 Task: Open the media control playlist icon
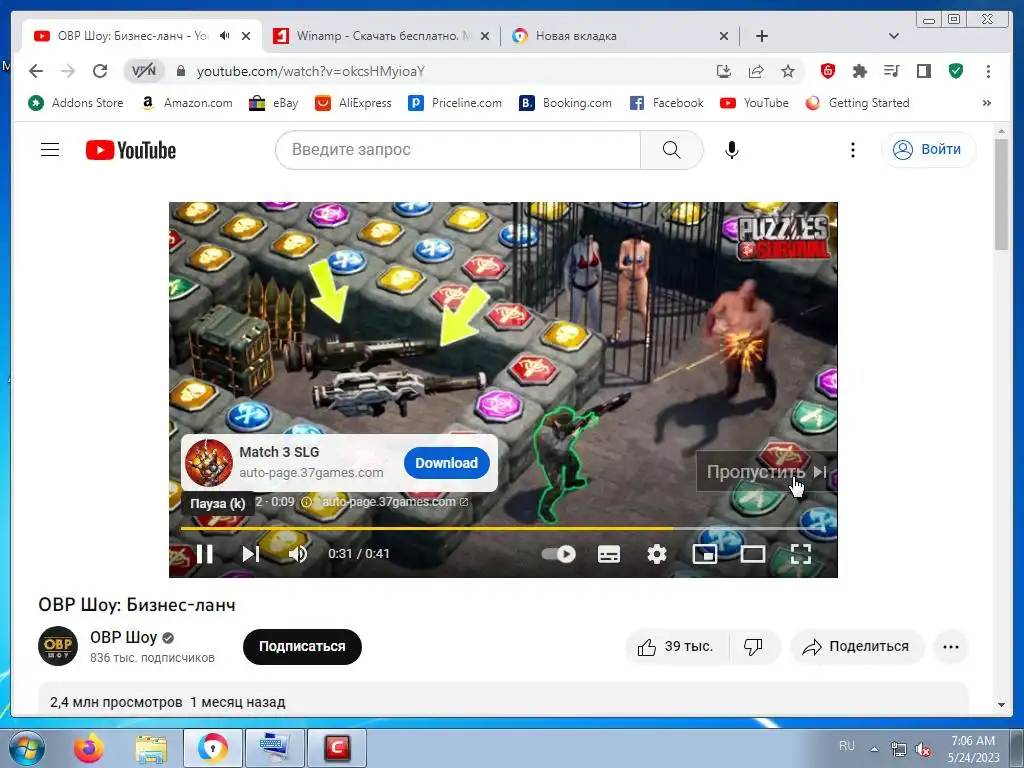891,71
